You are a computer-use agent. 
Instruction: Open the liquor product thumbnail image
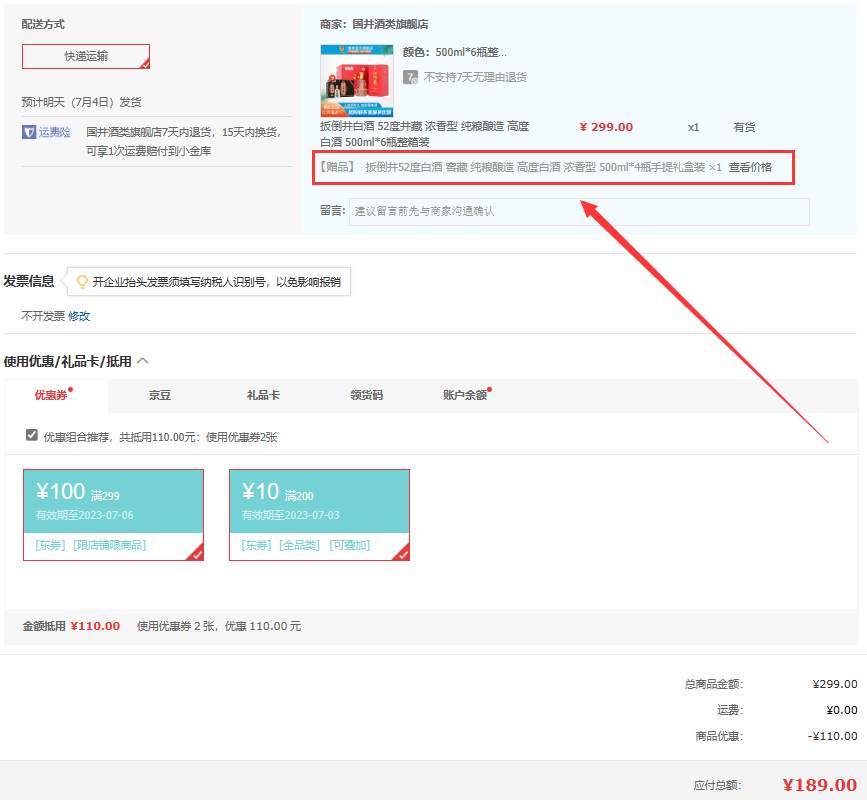[x=357, y=81]
